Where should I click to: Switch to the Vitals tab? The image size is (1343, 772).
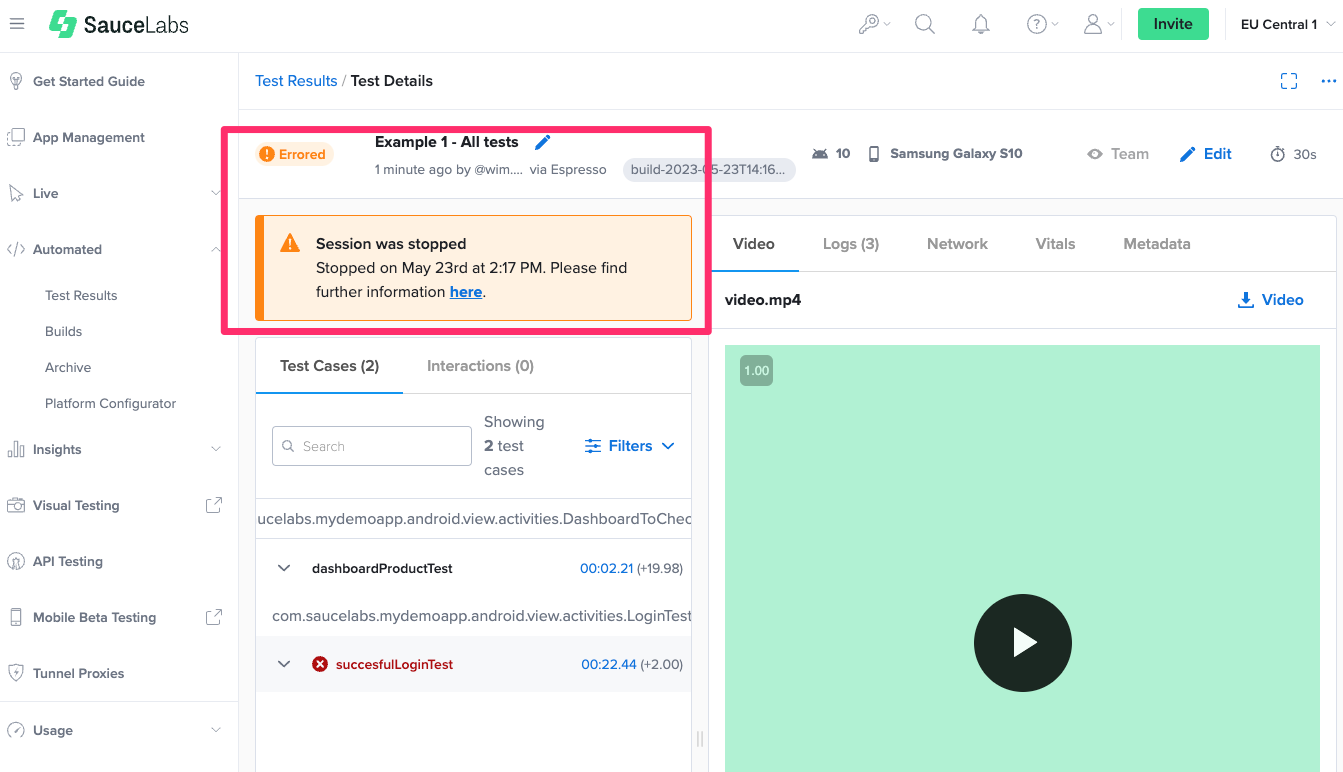(1055, 244)
